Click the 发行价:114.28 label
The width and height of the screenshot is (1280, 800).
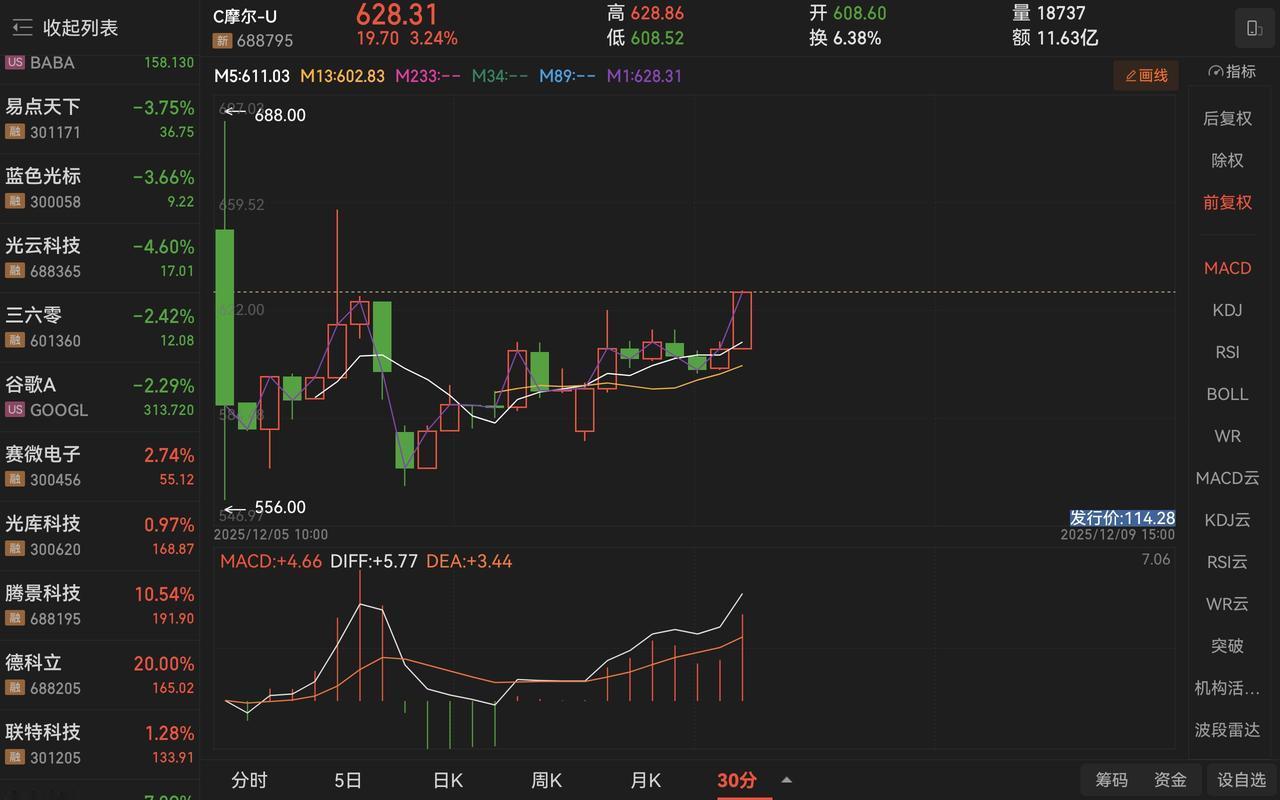pos(1122,518)
